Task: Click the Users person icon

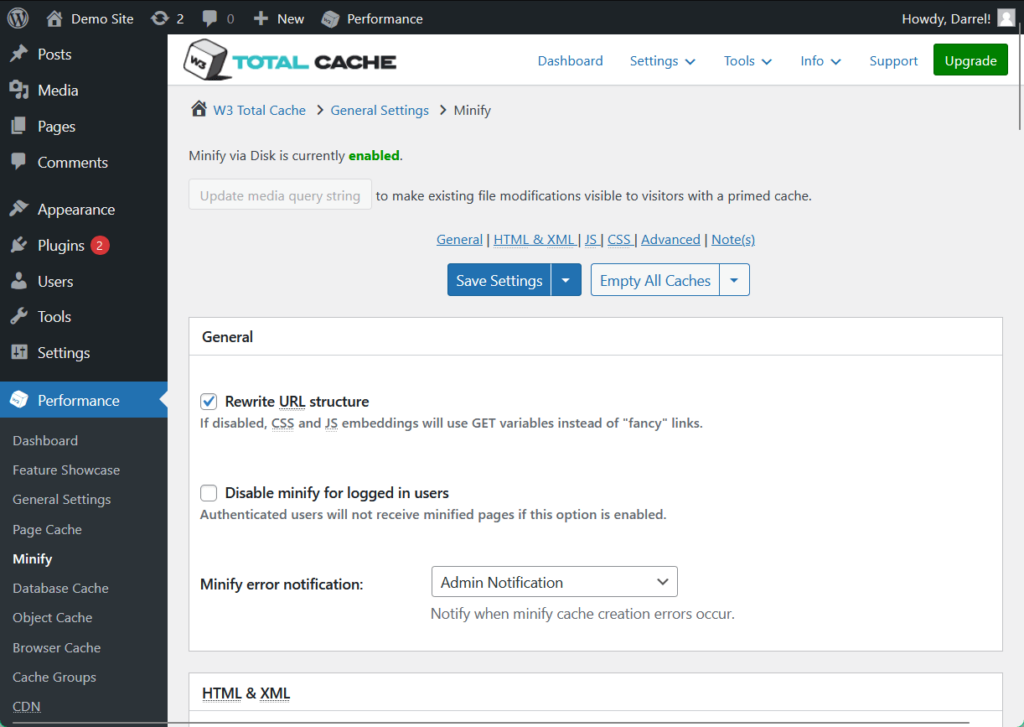Action: [x=19, y=281]
